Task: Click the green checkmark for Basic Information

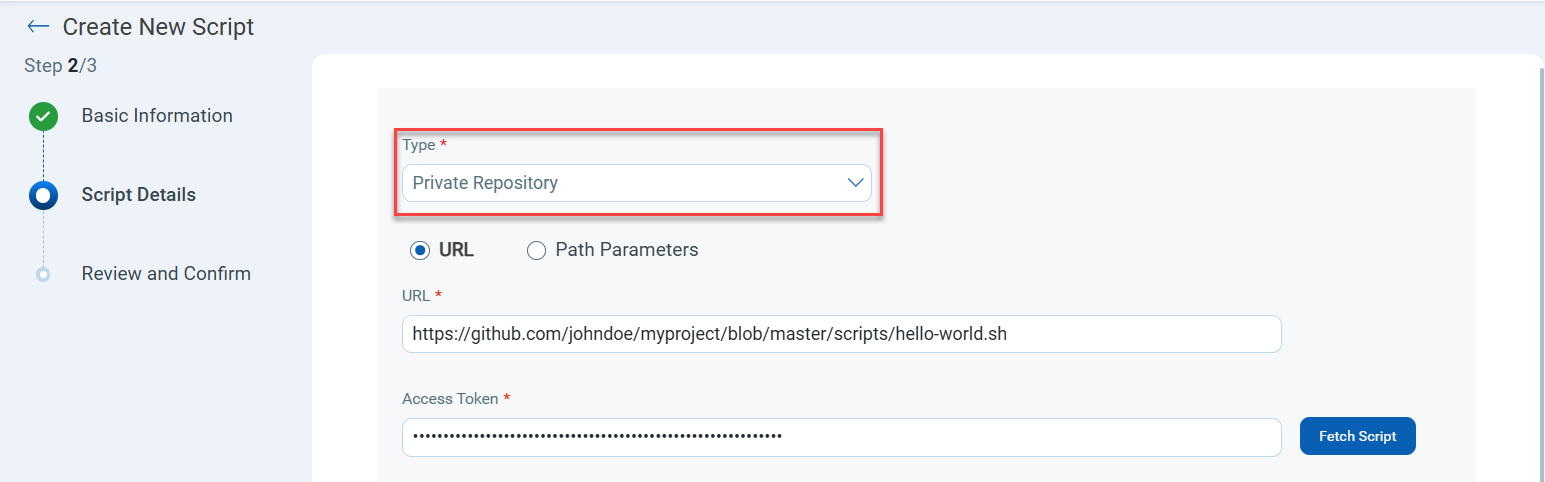Action: coord(43,117)
